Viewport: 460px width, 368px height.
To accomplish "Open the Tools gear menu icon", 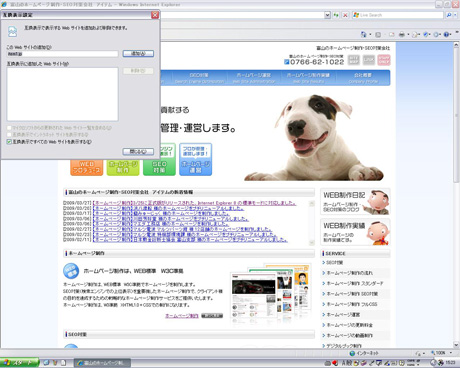I will pyautogui.click(x=437, y=34).
